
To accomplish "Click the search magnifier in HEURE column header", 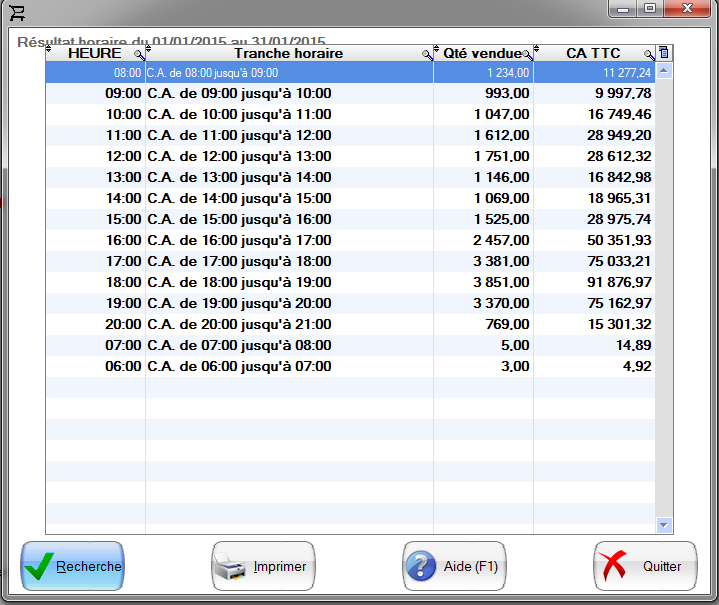I will 138,54.
